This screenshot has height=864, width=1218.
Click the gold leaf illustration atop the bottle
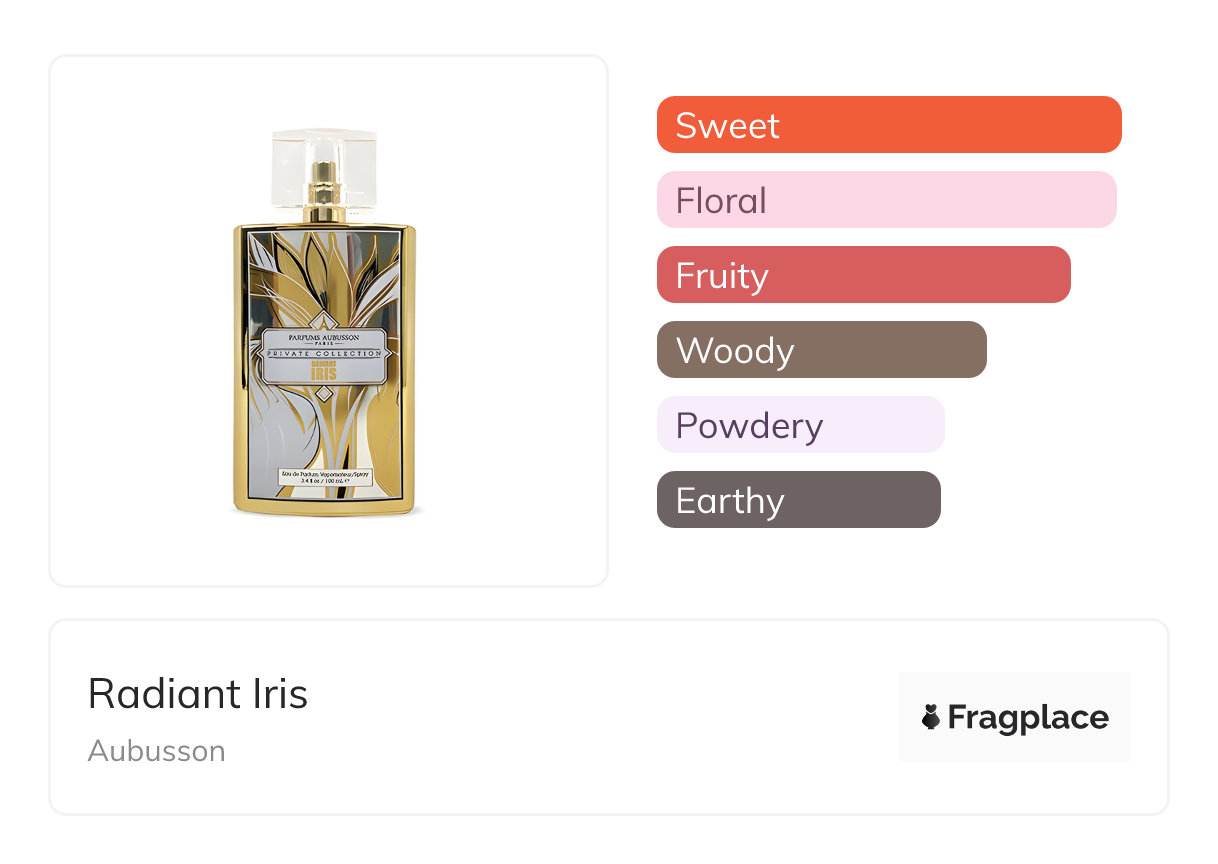pyautogui.click(x=322, y=270)
